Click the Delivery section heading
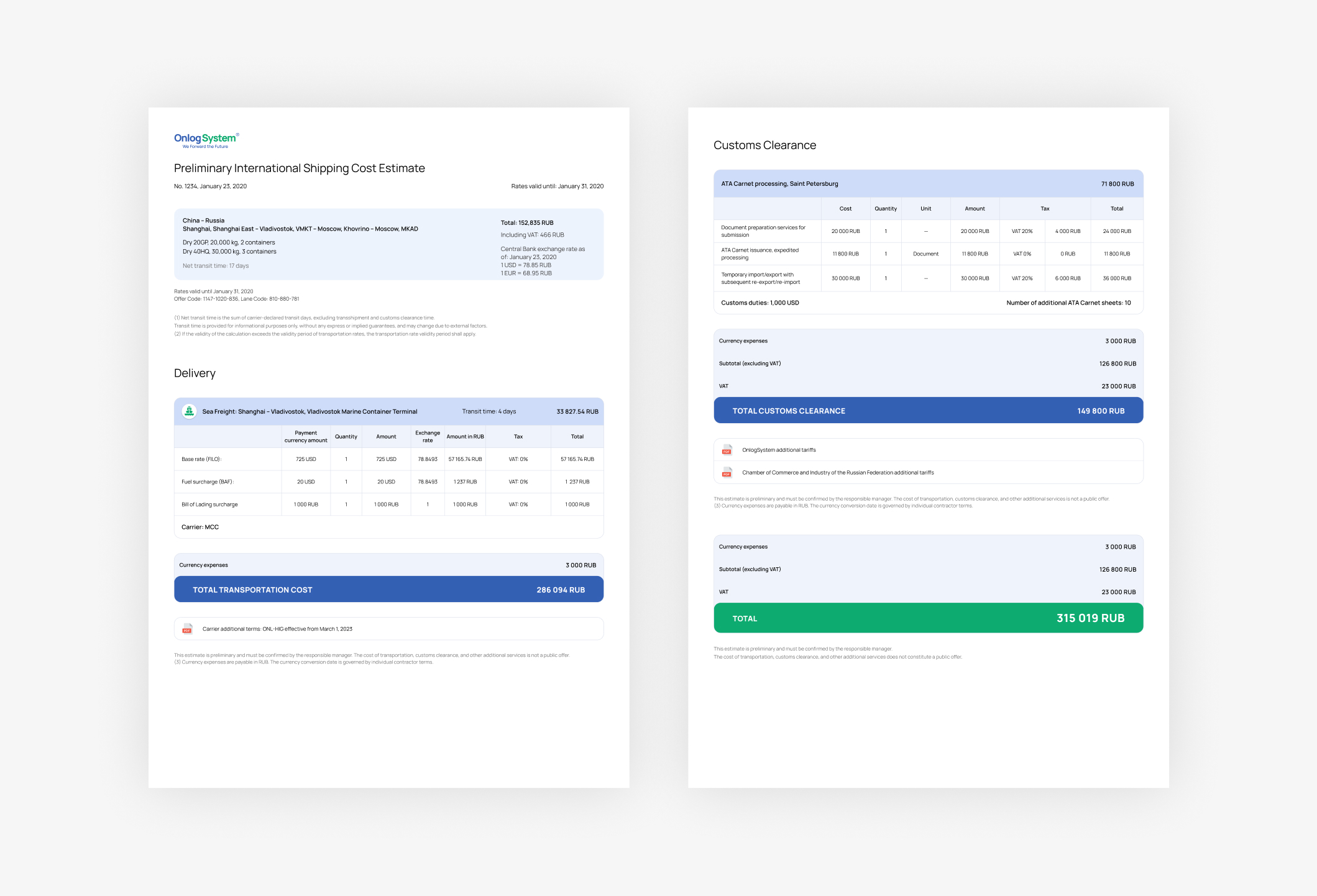The image size is (1317, 896). click(x=195, y=373)
